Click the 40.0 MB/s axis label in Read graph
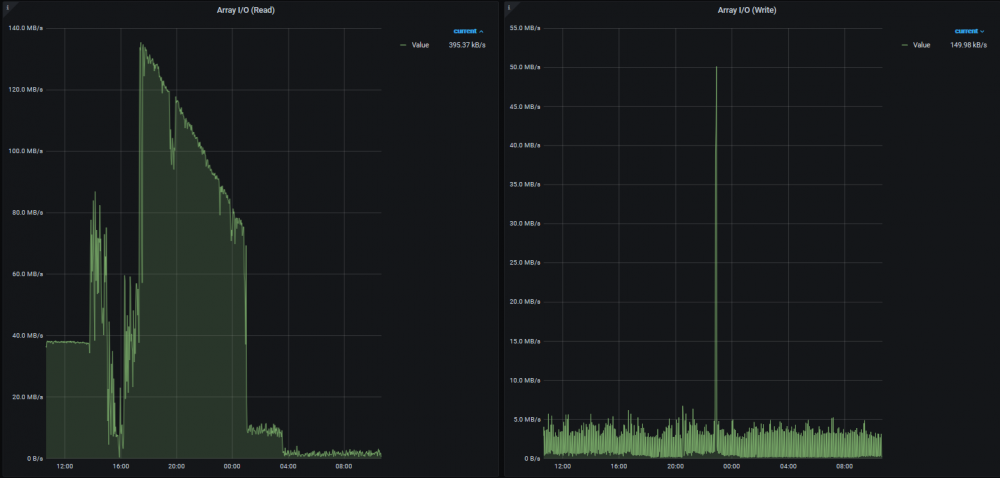 (x=27, y=335)
